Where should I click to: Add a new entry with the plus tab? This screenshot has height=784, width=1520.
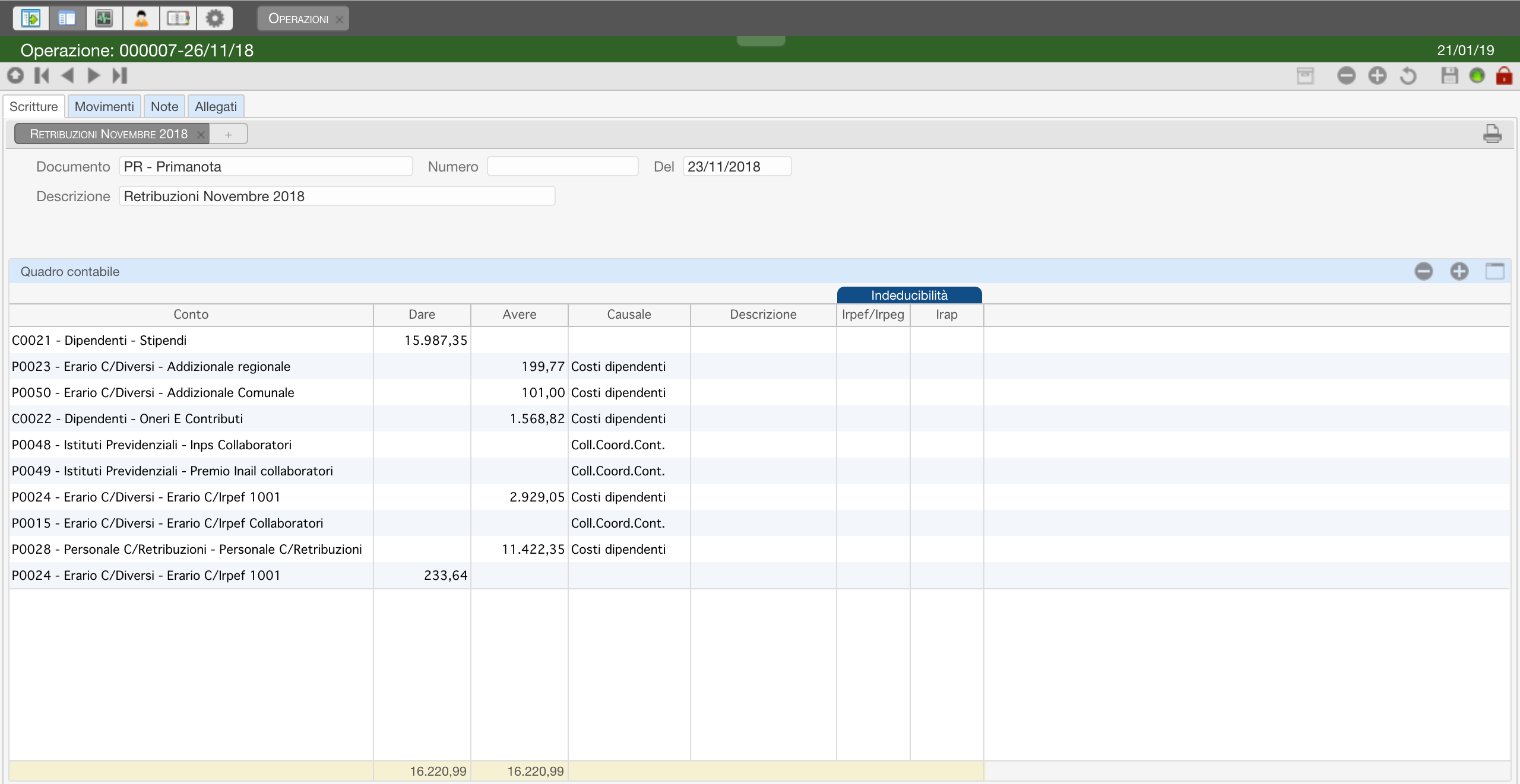pos(229,135)
